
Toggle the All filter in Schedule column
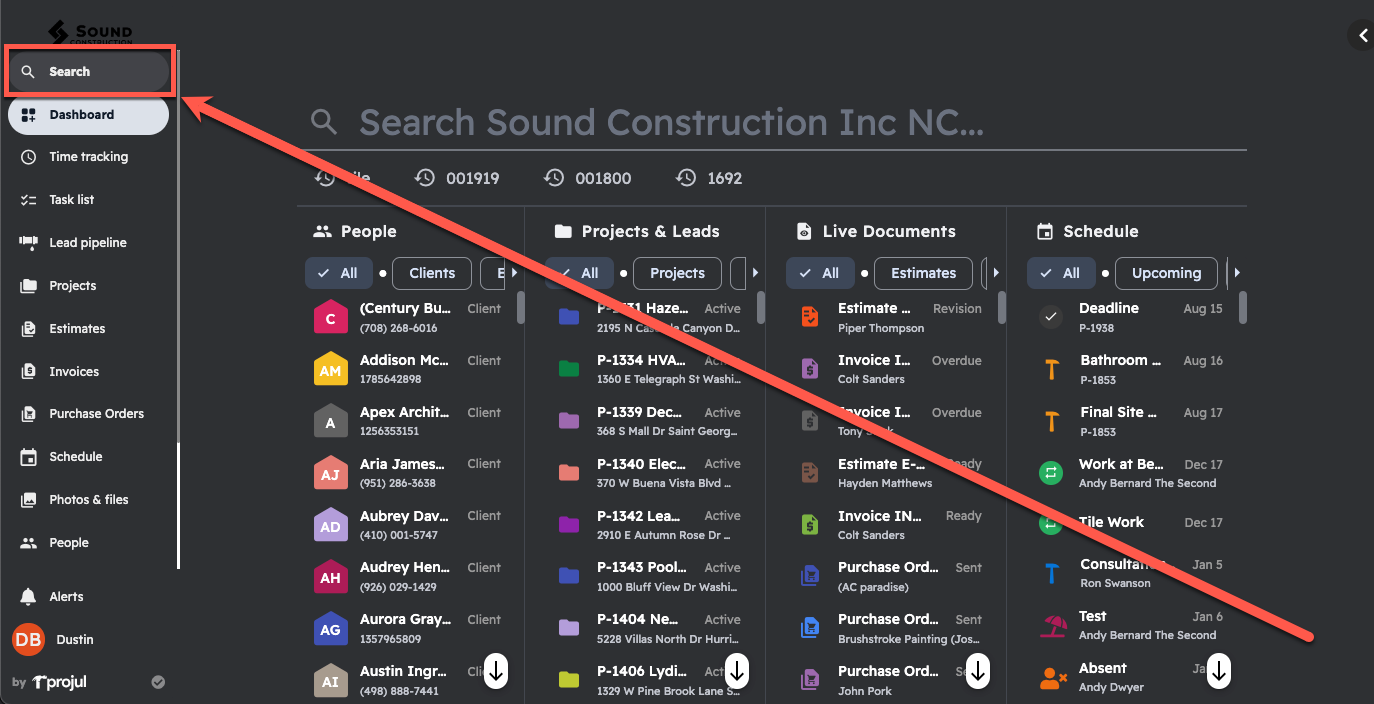click(1060, 273)
